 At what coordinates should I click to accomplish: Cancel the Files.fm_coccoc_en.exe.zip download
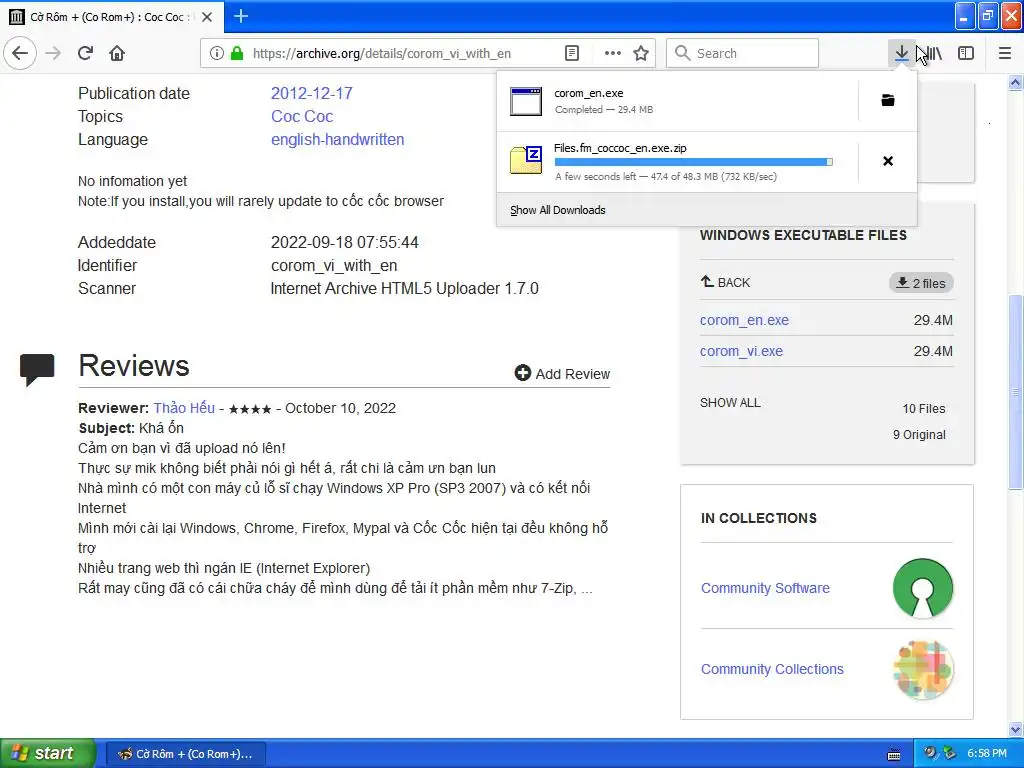[x=888, y=161]
